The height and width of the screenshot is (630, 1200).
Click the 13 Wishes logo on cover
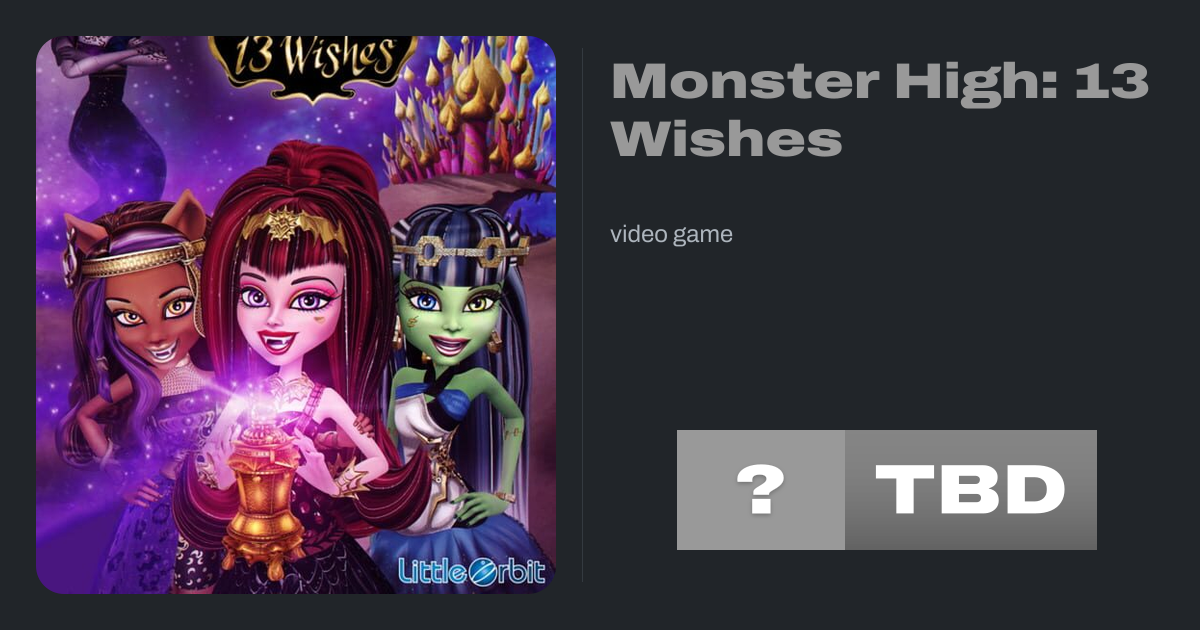313,65
